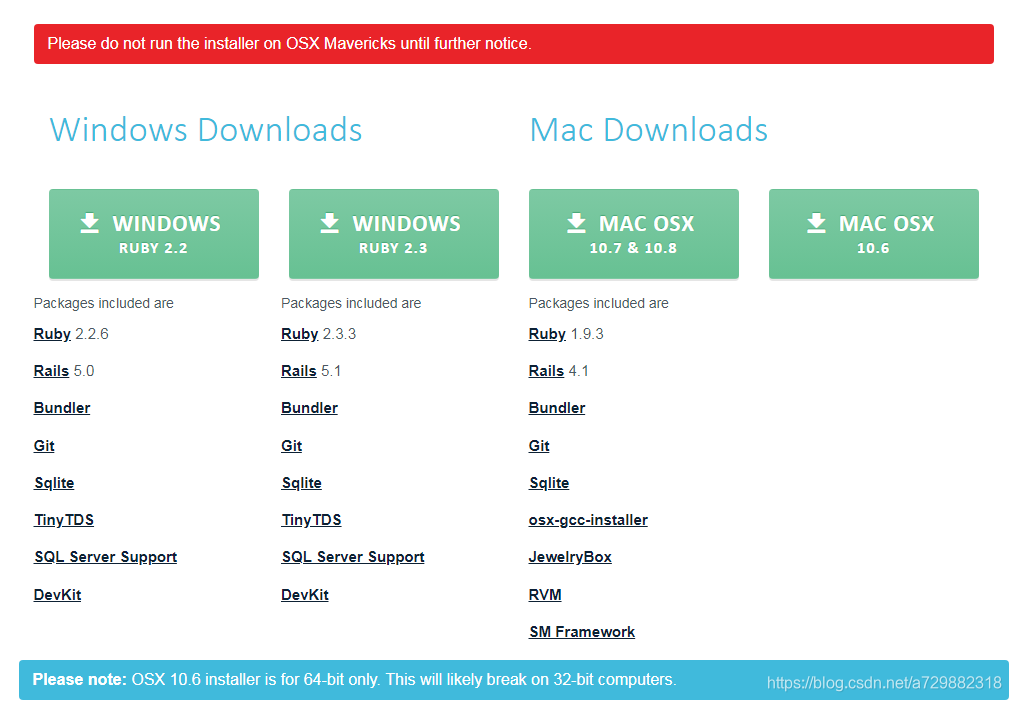Click download arrow icon on Windows Ruby 2.2
This screenshot has height=702, width=1012.
click(x=90, y=223)
